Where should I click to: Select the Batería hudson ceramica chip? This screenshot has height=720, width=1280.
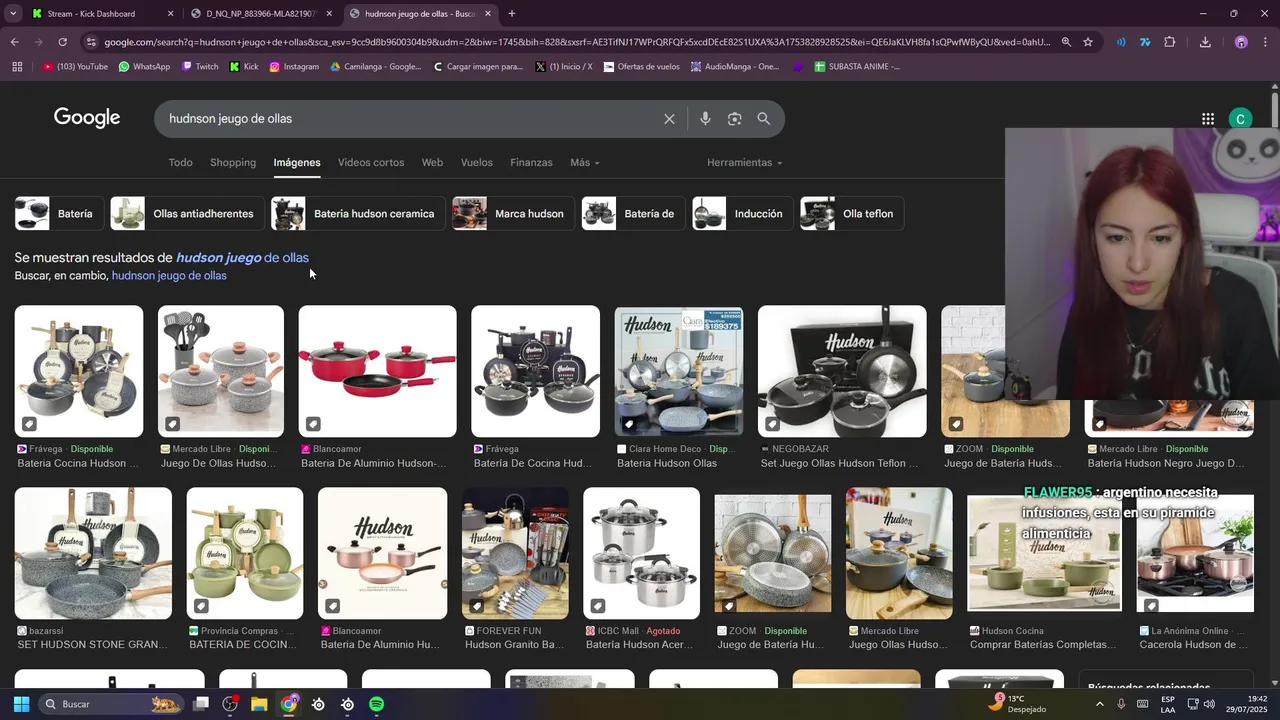pos(358,214)
